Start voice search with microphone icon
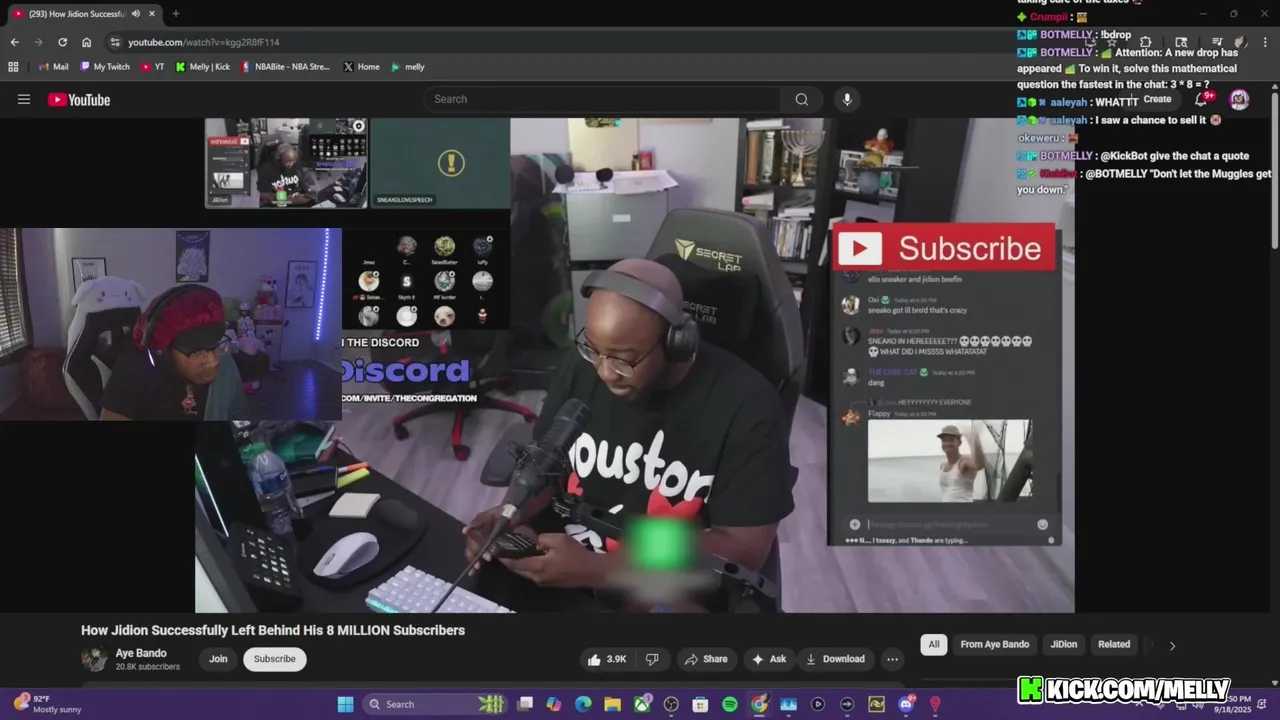The image size is (1280, 720). [847, 99]
